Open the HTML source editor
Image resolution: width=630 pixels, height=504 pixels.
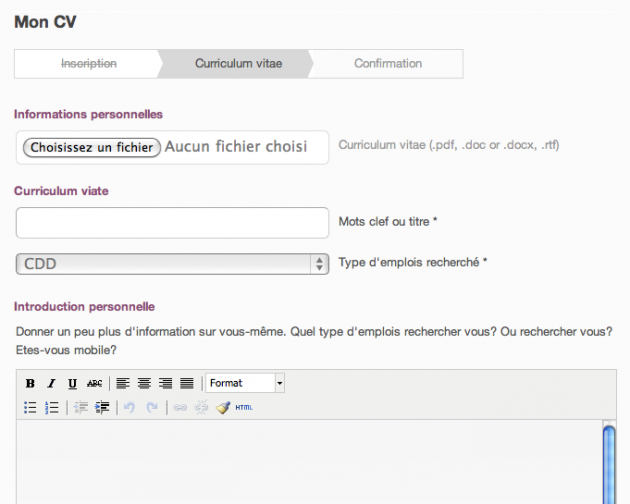point(244,408)
